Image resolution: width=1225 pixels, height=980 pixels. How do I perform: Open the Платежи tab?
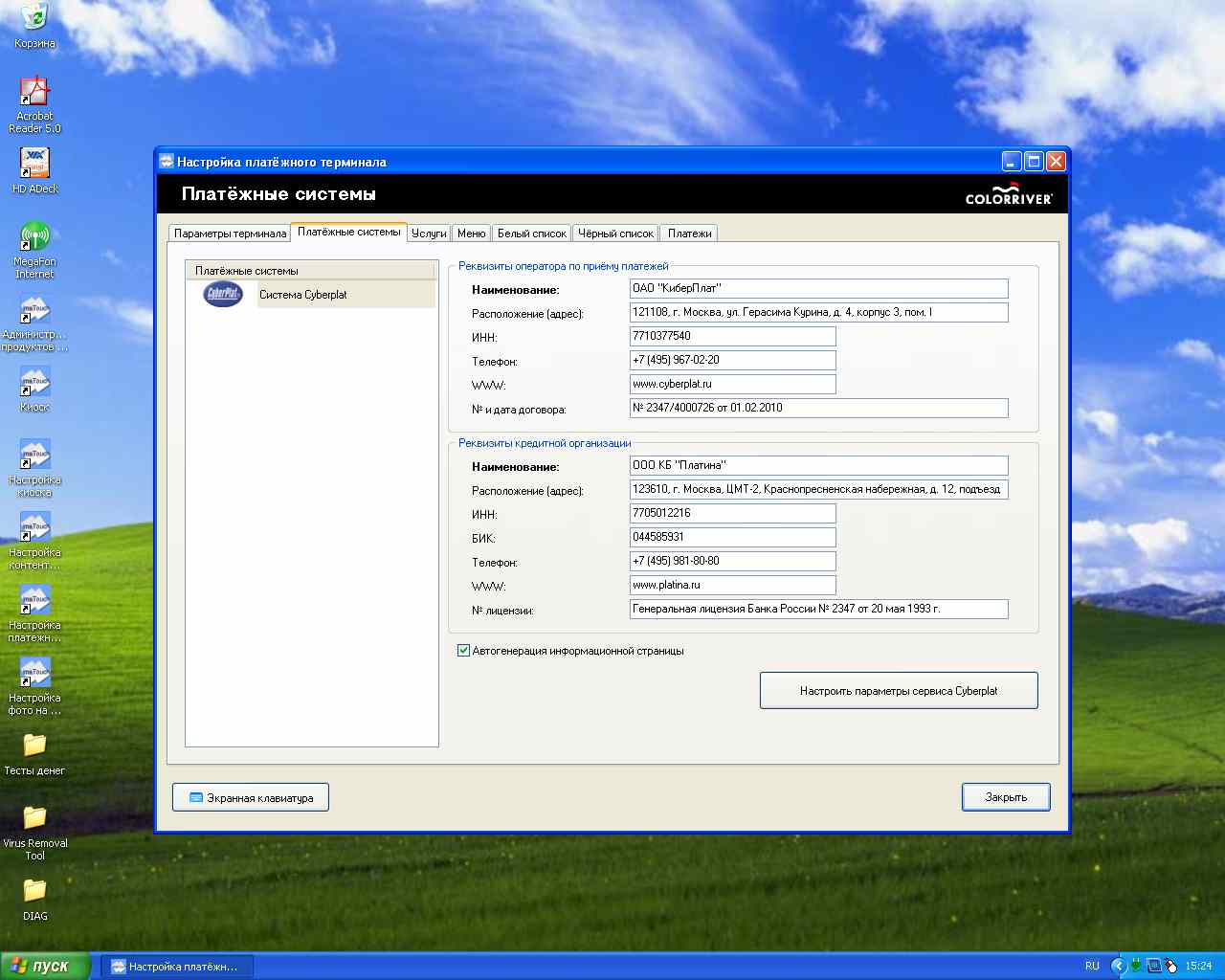click(689, 234)
